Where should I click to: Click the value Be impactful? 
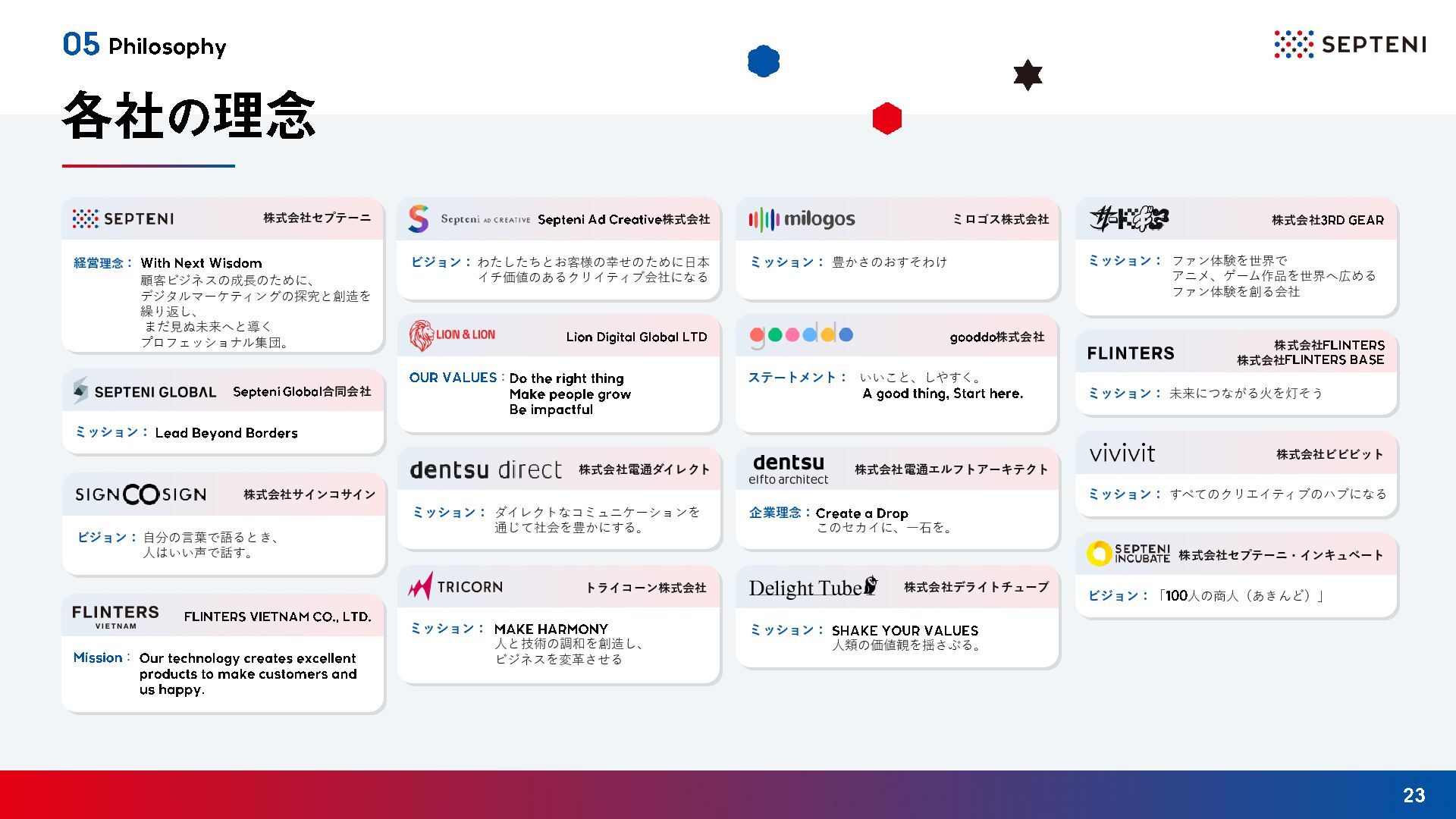(x=551, y=409)
